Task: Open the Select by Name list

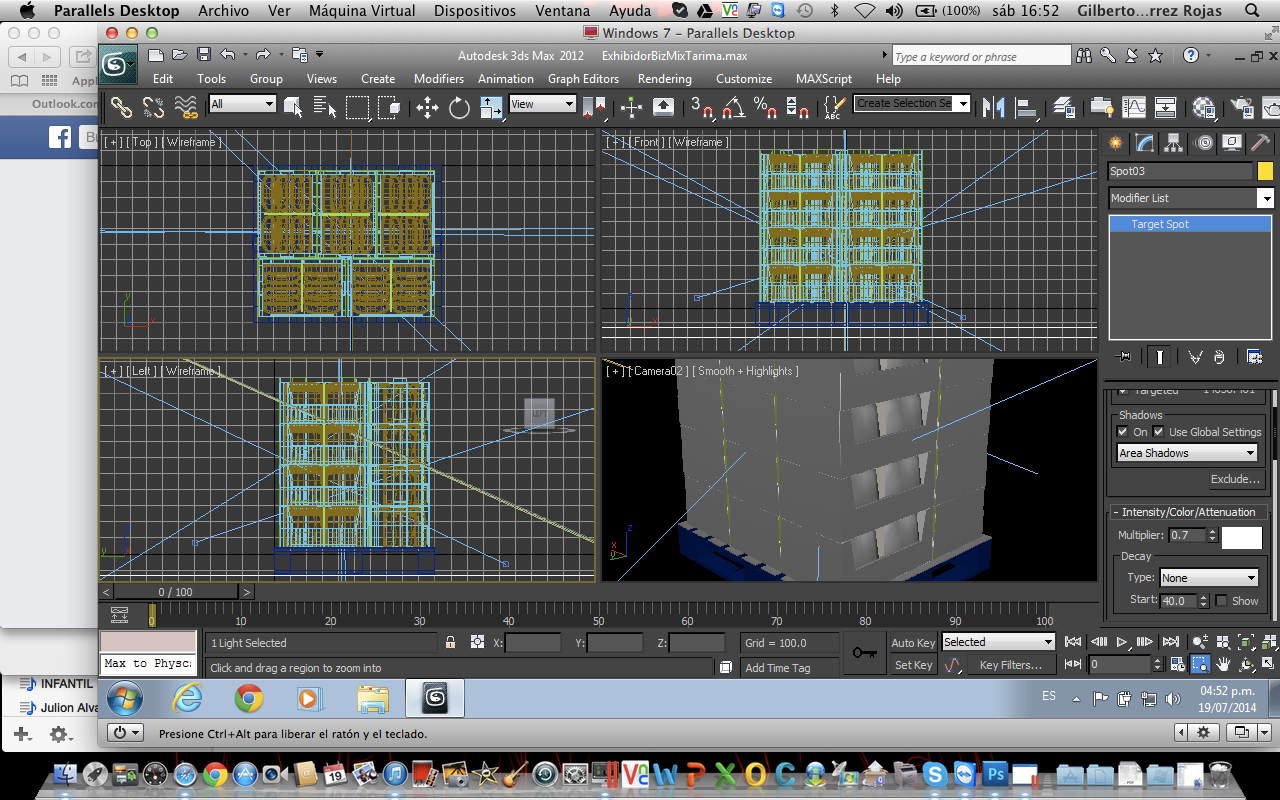Action: tap(325, 106)
